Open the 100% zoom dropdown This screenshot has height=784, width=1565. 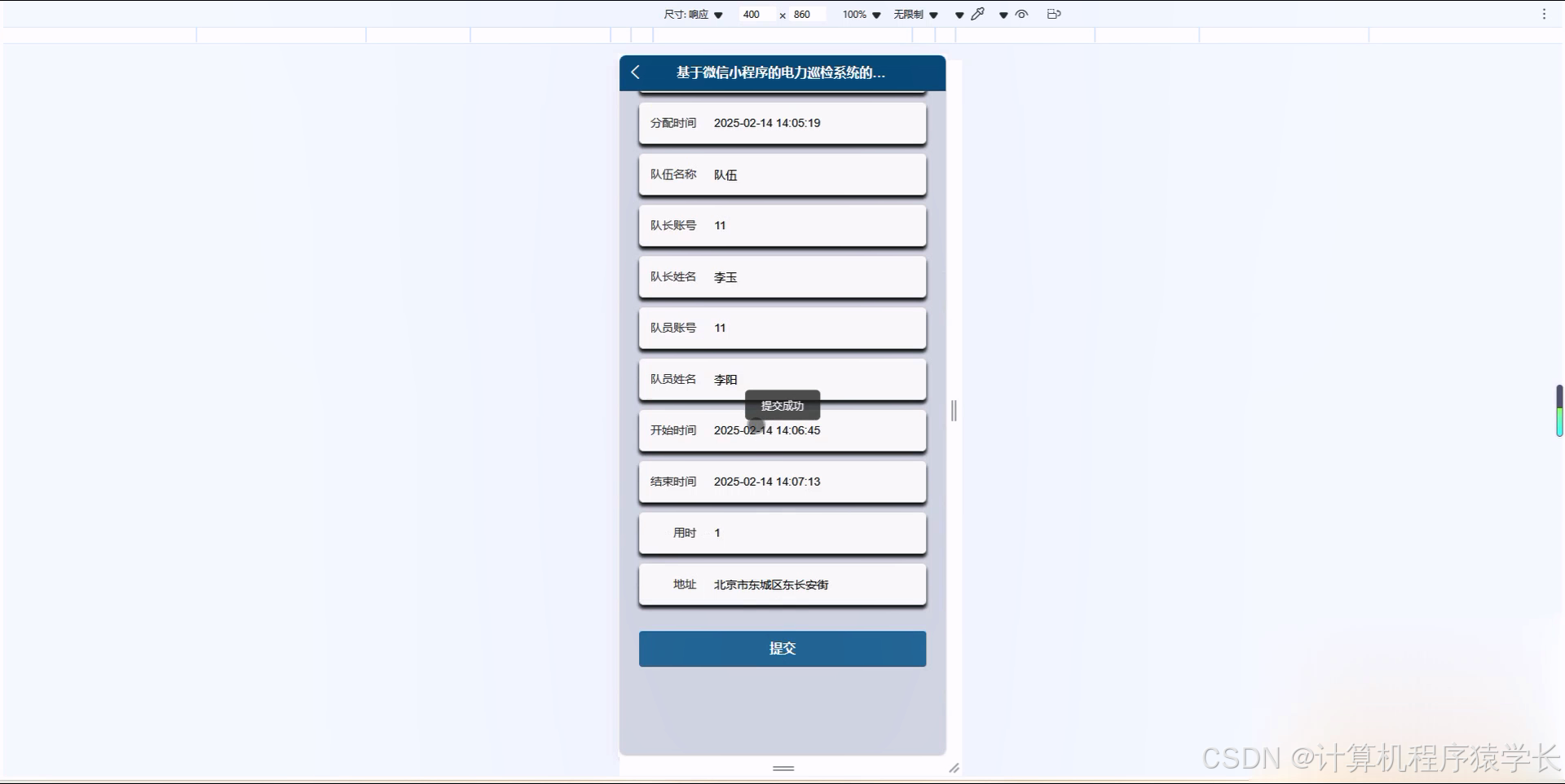[x=862, y=15]
